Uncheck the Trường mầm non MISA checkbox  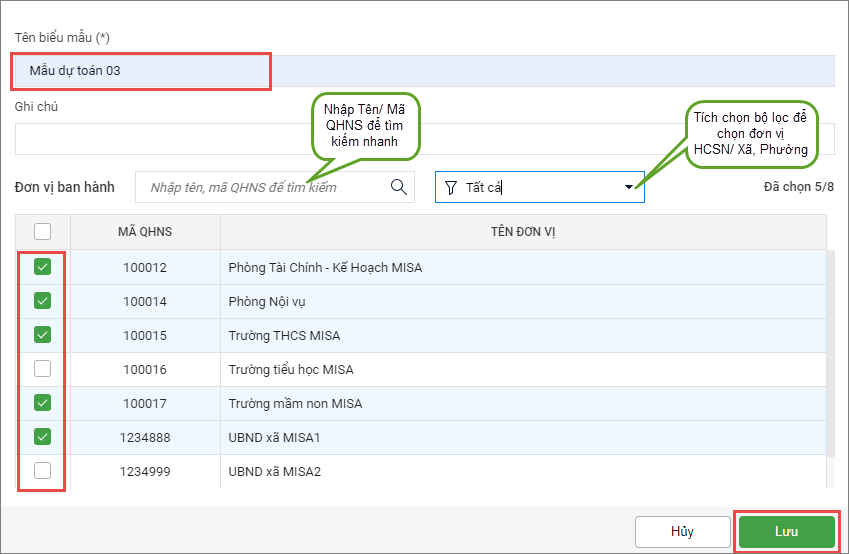click(x=43, y=403)
